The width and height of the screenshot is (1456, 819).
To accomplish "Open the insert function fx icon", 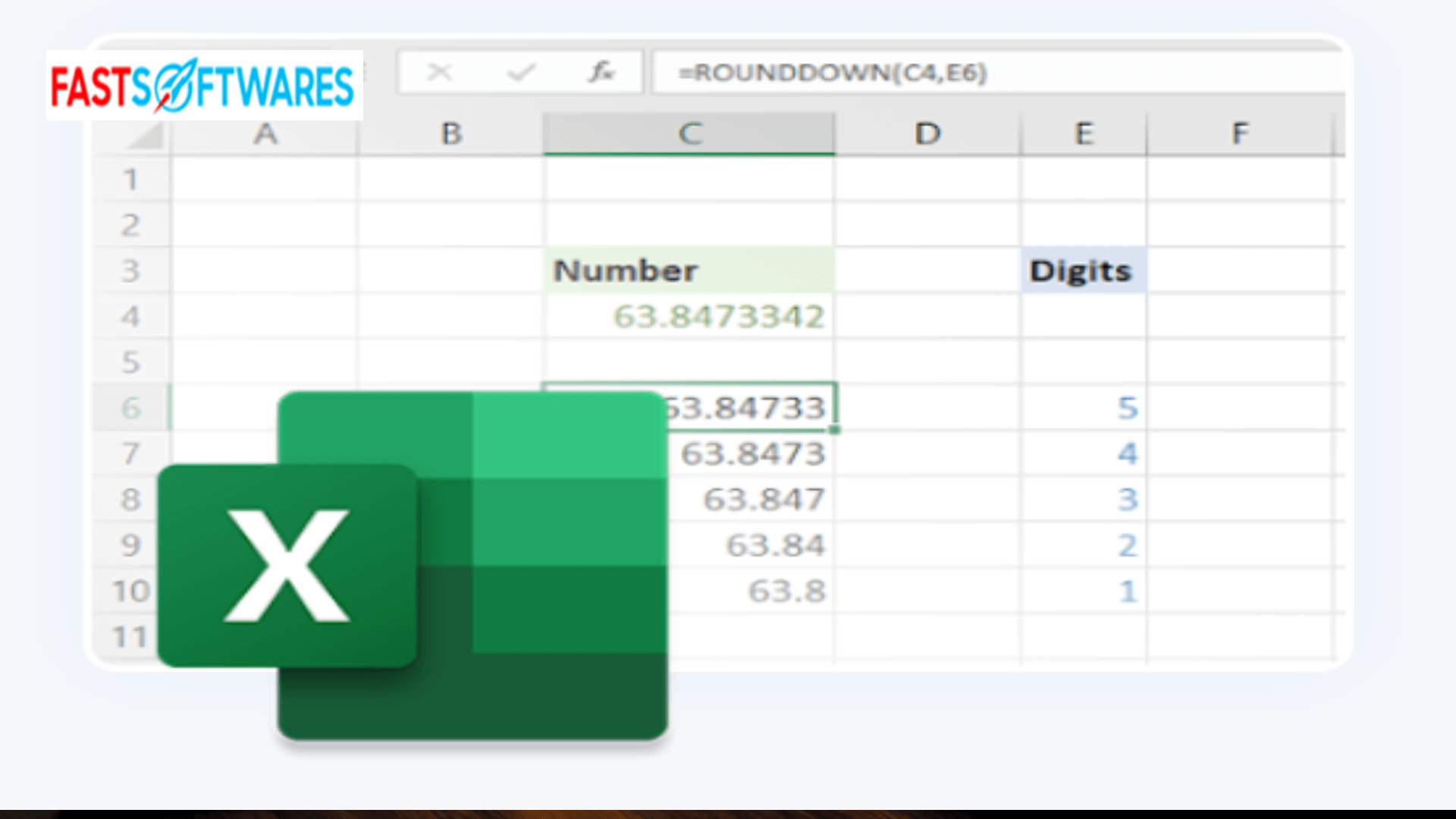I will (601, 72).
